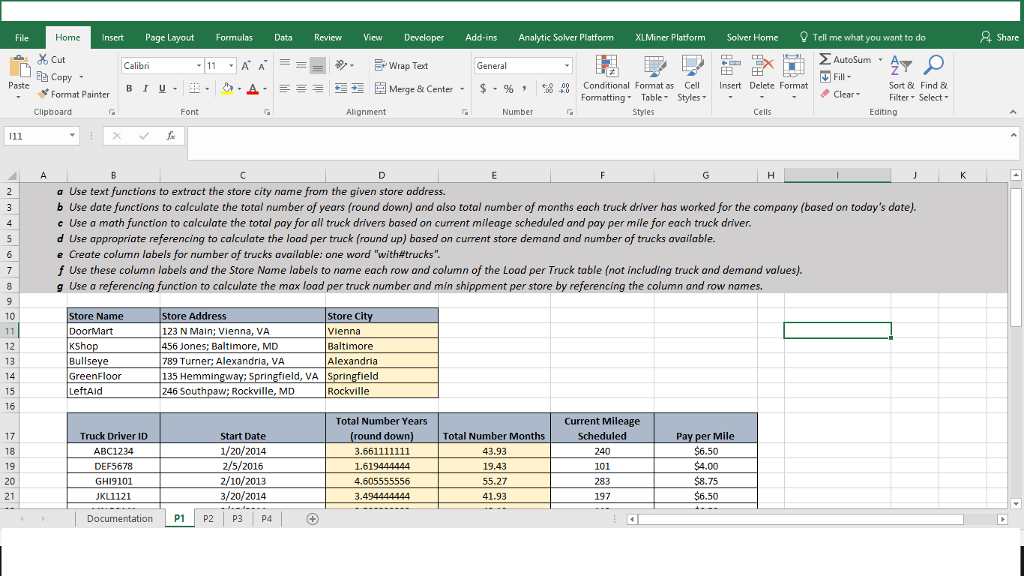Expand the Name Box dropdown arrow
The image size is (1024, 576).
[x=72, y=136]
